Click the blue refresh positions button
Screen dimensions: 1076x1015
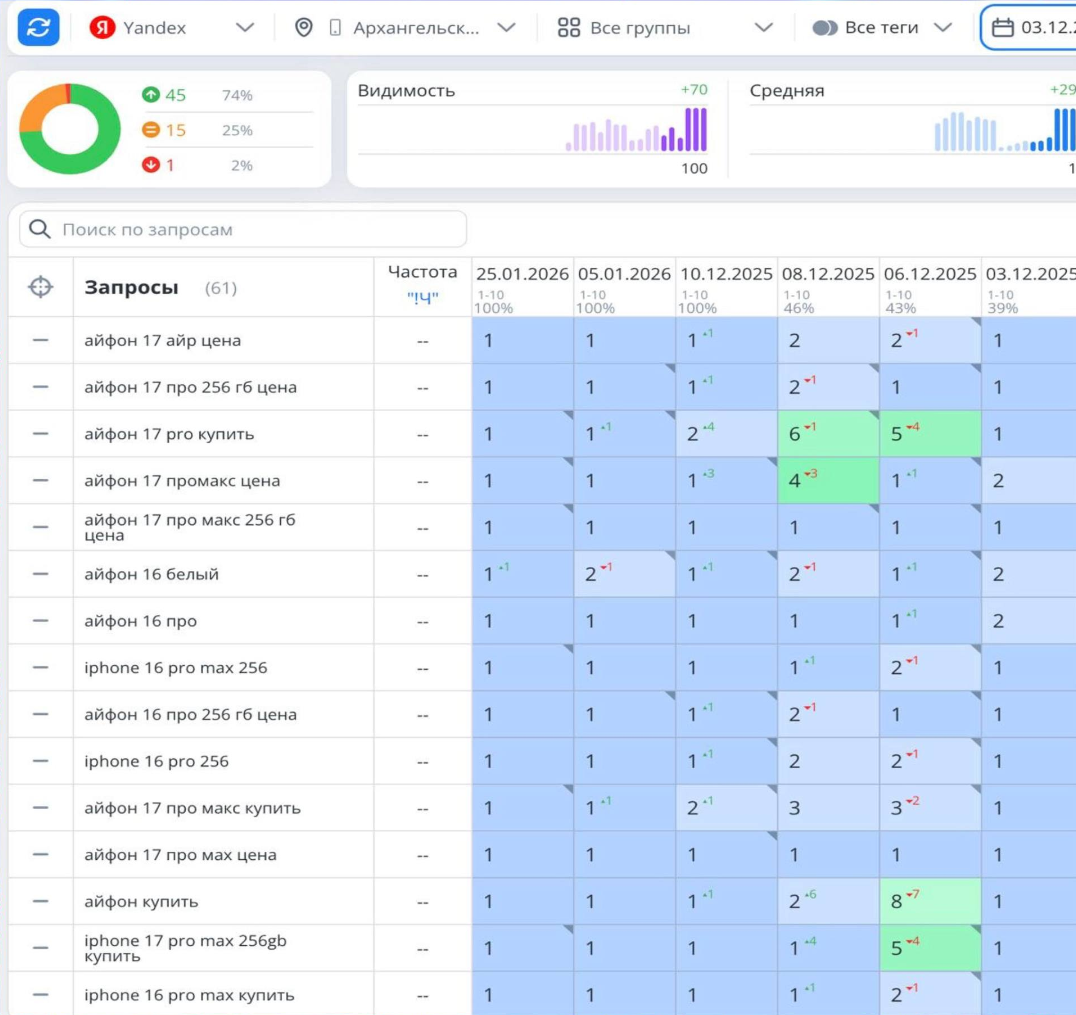click(38, 27)
